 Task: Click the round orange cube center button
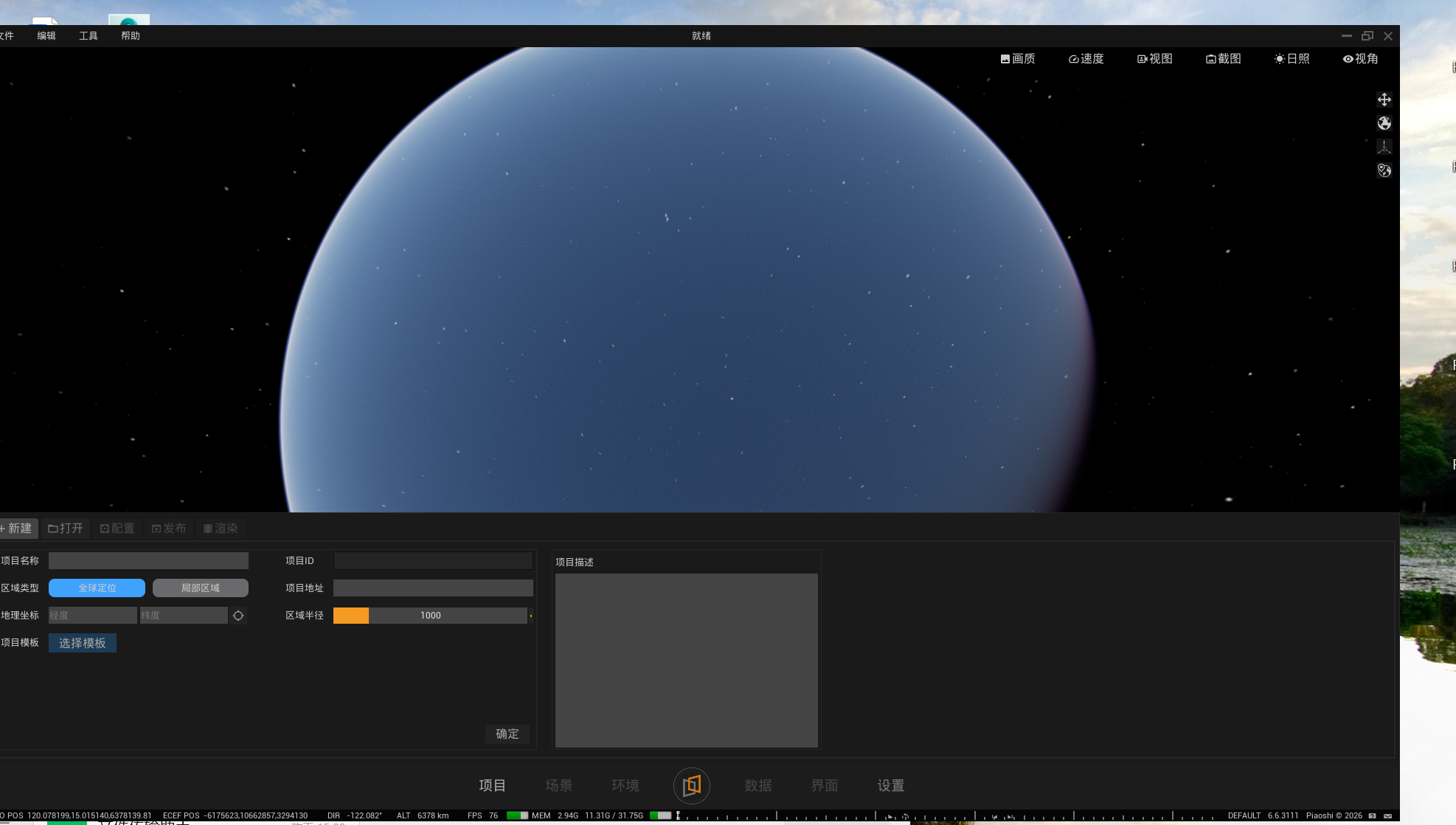pos(692,786)
